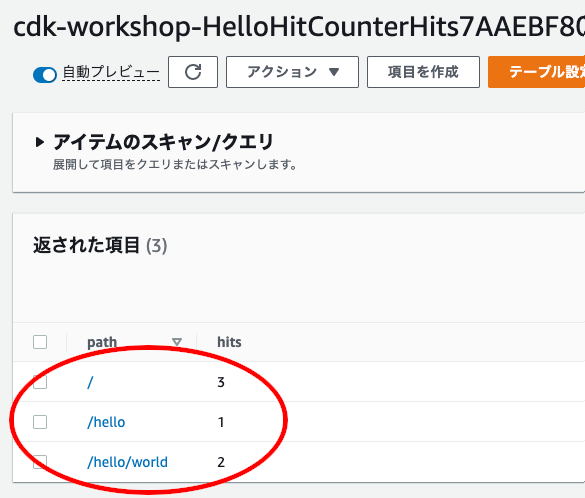Click the 自動プレビュー label text
The width and height of the screenshot is (585, 498).
click(x=111, y=72)
